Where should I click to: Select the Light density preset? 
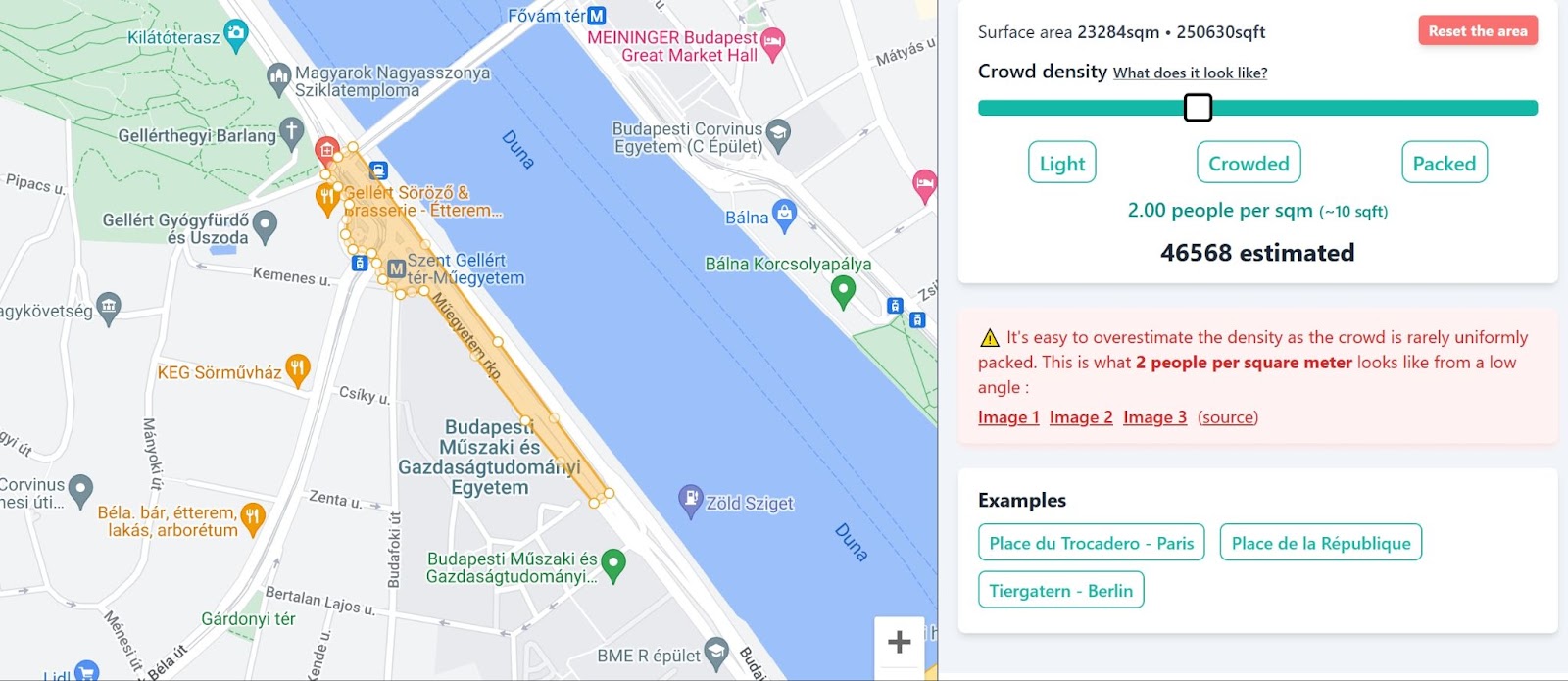coord(1062,163)
